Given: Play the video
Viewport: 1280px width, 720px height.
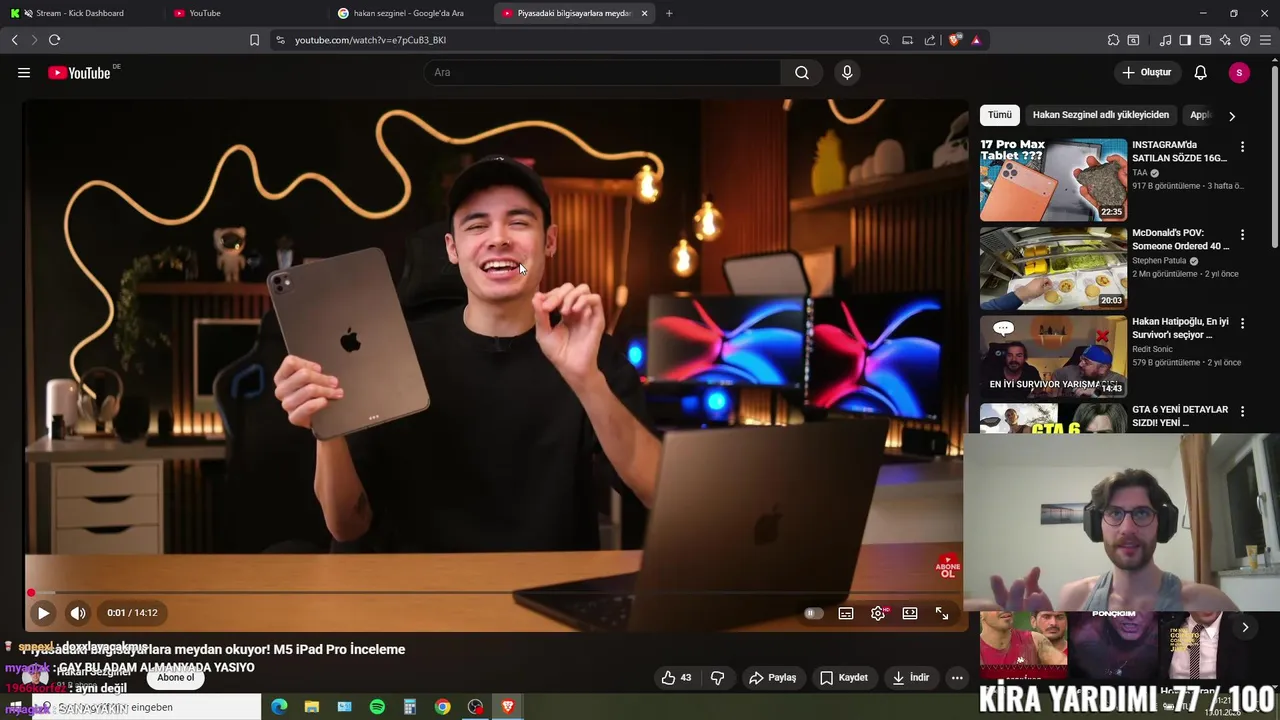Looking at the screenshot, I should pyautogui.click(x=43, y=613).
